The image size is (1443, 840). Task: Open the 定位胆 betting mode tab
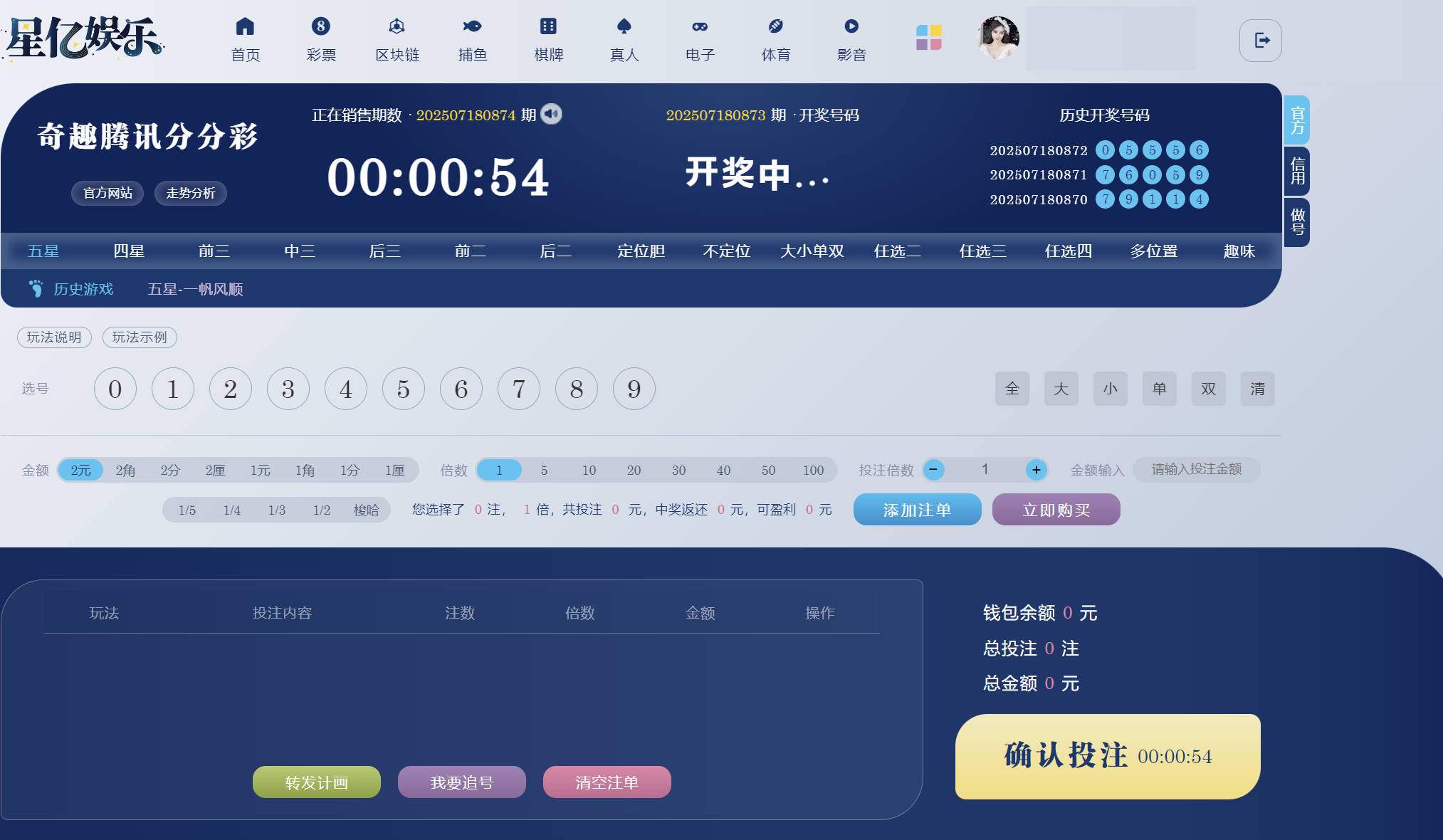coord(640,251)
